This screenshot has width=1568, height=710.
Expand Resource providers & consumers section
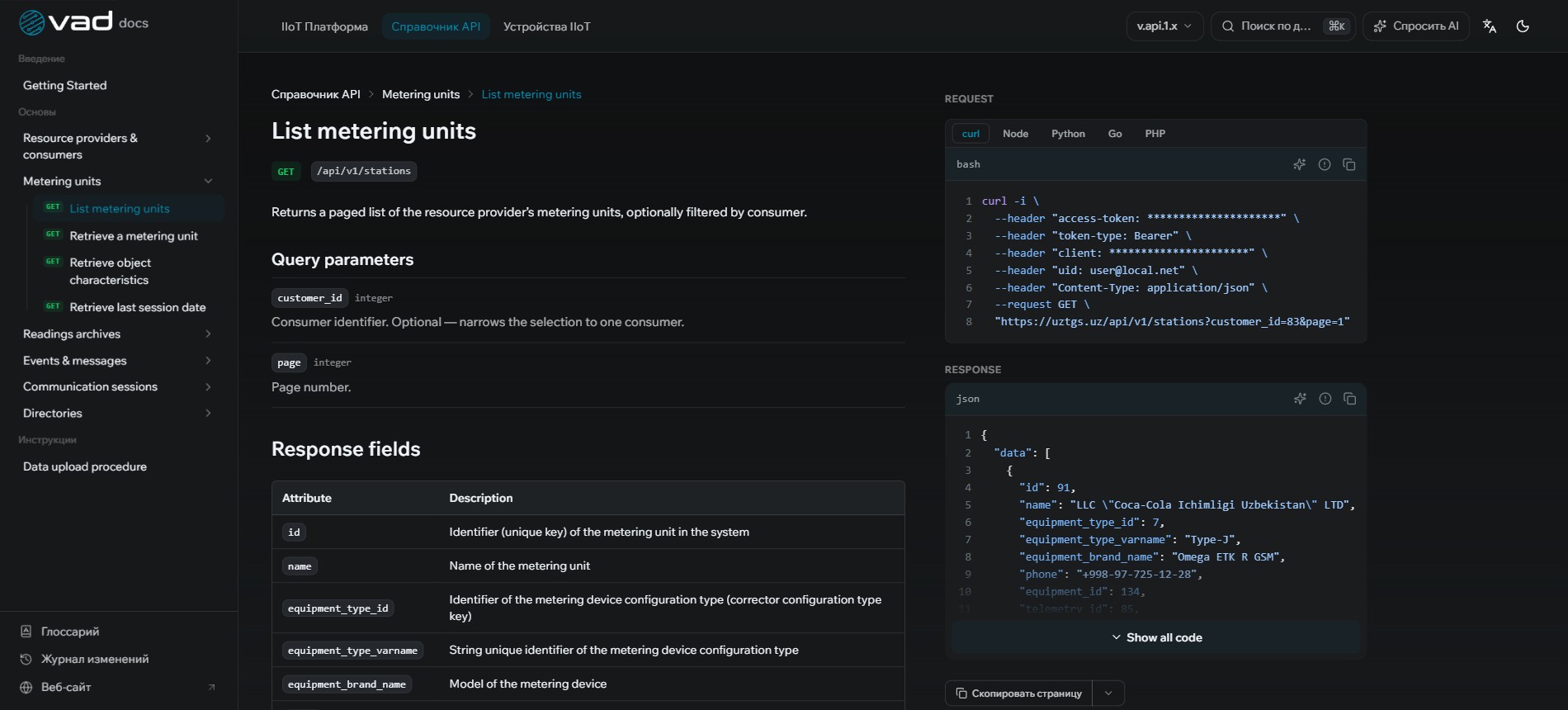tap(208, 139)
